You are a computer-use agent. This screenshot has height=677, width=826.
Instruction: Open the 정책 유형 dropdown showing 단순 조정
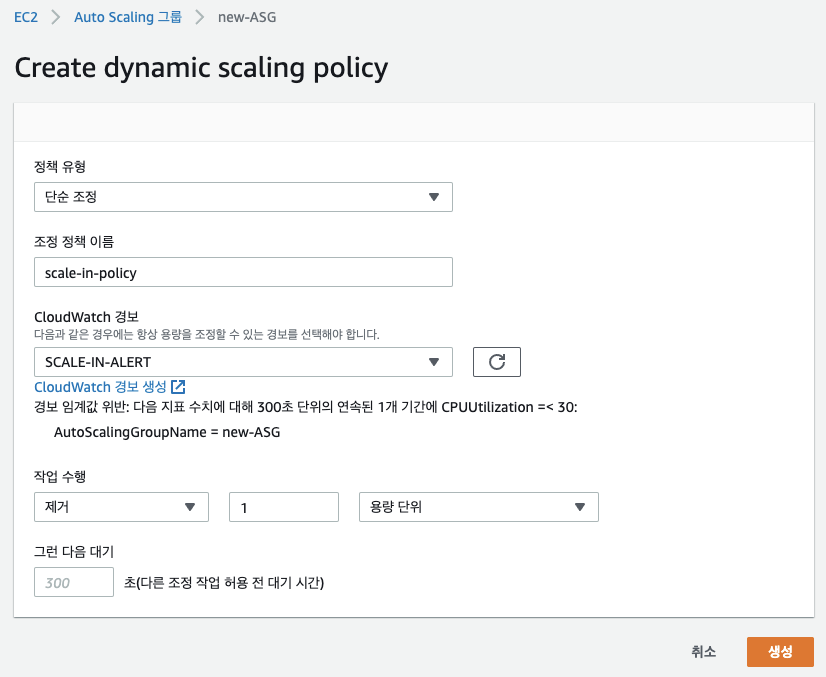click(x=243, y=197)
